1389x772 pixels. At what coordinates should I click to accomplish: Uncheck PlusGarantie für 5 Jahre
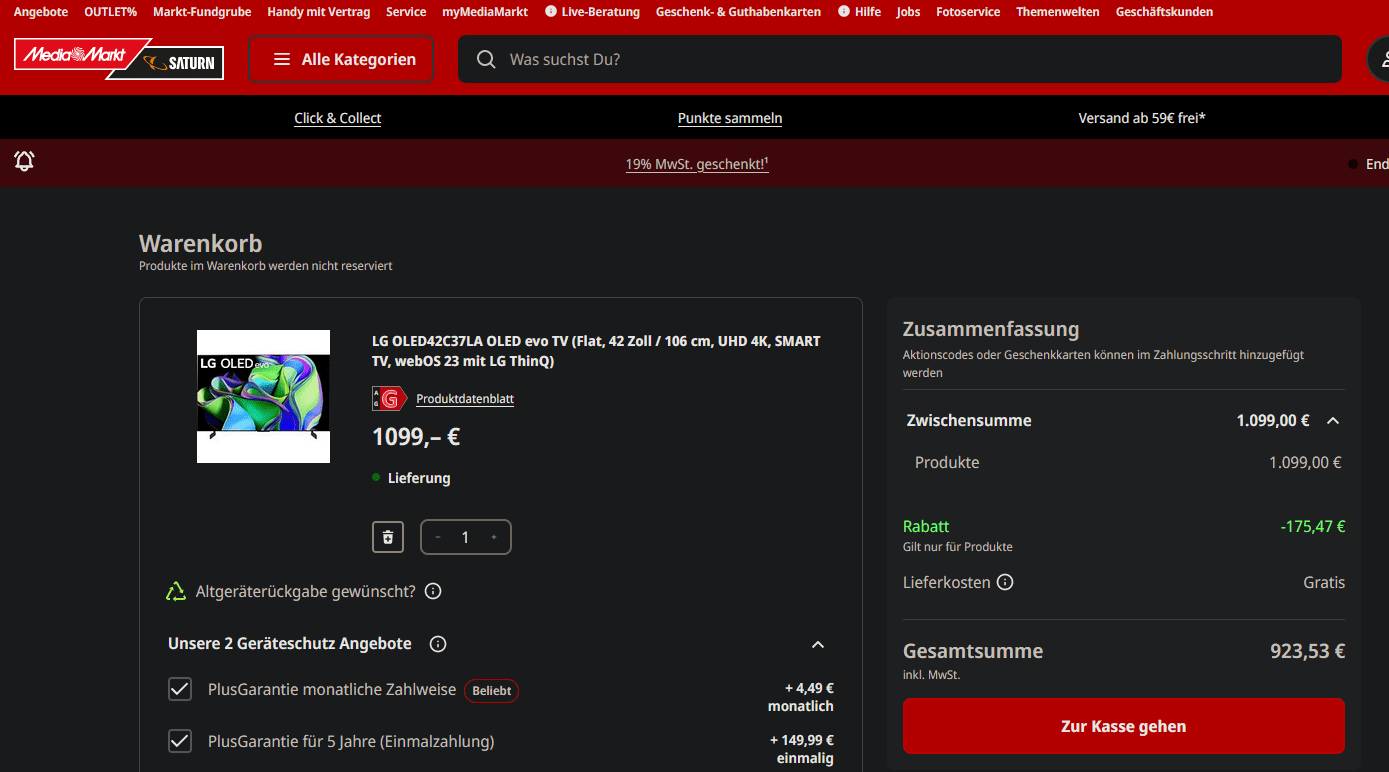[180, 741]
